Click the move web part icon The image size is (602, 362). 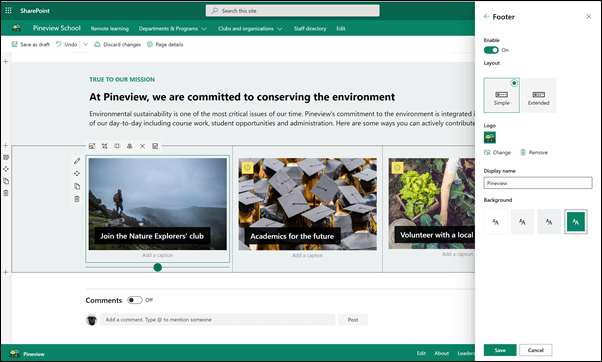point(77,174)
